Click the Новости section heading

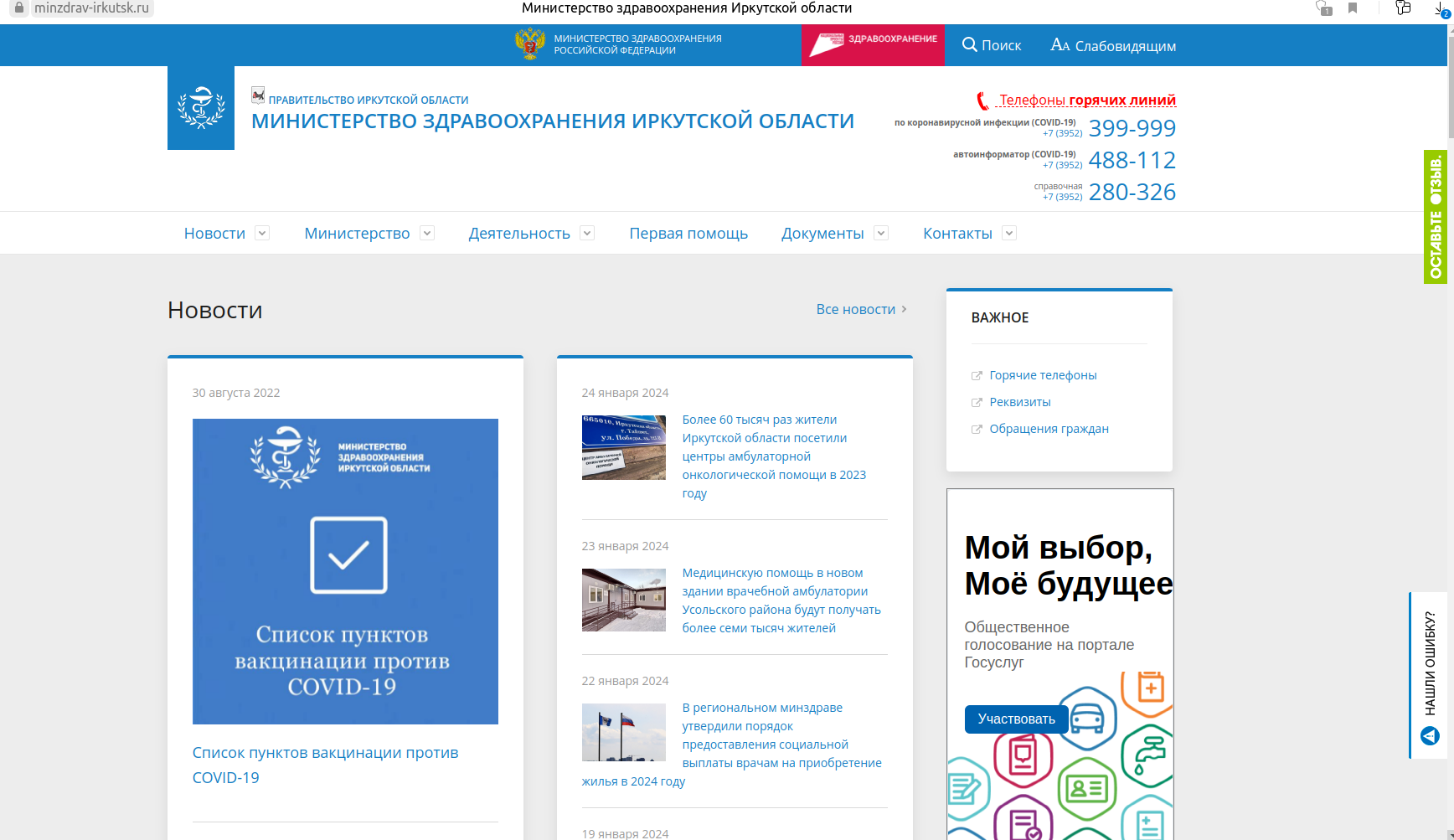click(215, 310)
